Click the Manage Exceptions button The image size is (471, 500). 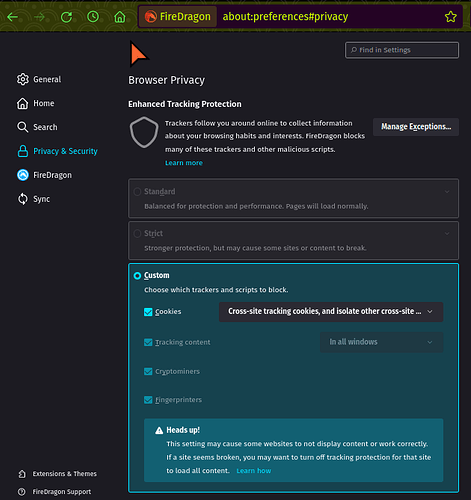pyautogui.click(x=416, y=127)
